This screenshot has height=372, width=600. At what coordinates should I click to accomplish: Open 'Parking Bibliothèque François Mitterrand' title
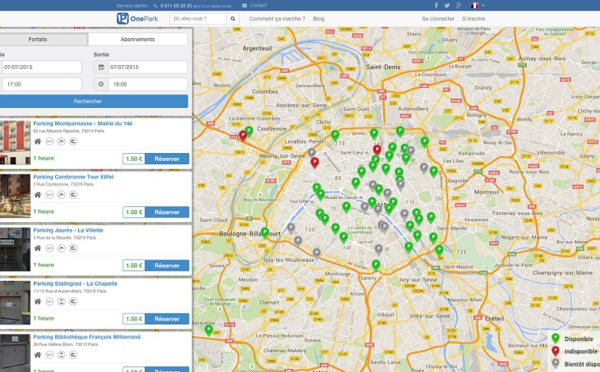click(x=87, y=337)
